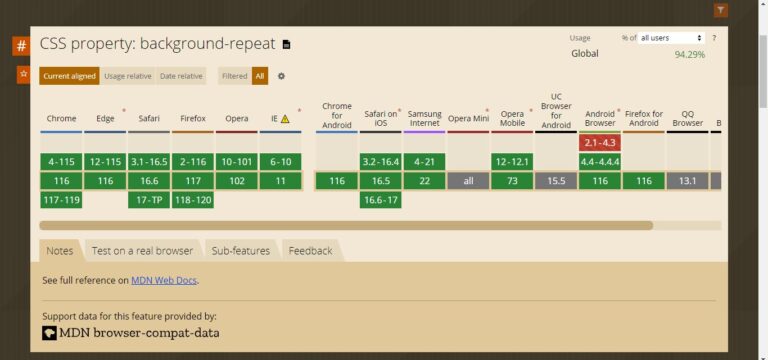Click the Opera Mobile column header
Screen dimensions: 768x360
512,119
